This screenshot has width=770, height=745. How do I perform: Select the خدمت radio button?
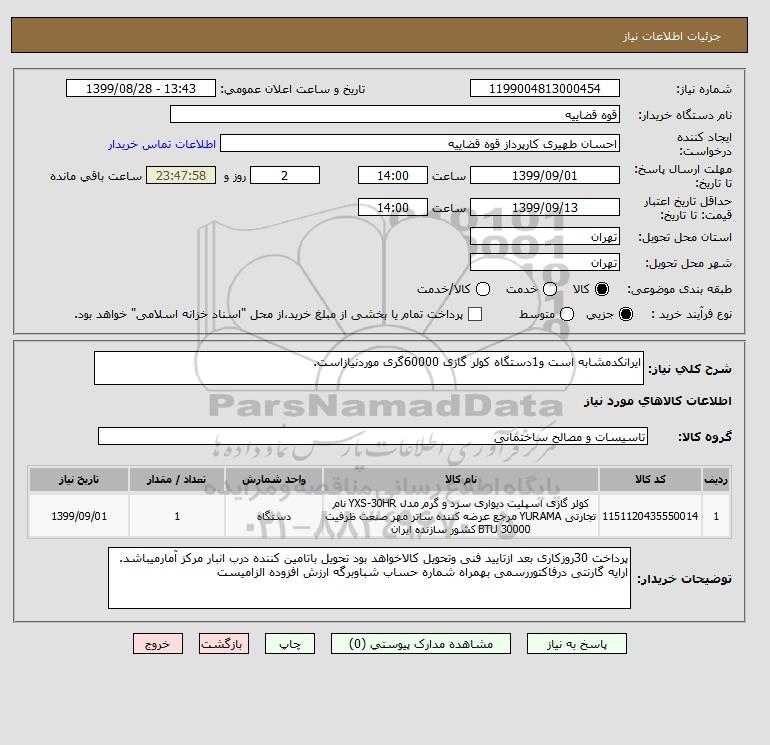point(550,289)
